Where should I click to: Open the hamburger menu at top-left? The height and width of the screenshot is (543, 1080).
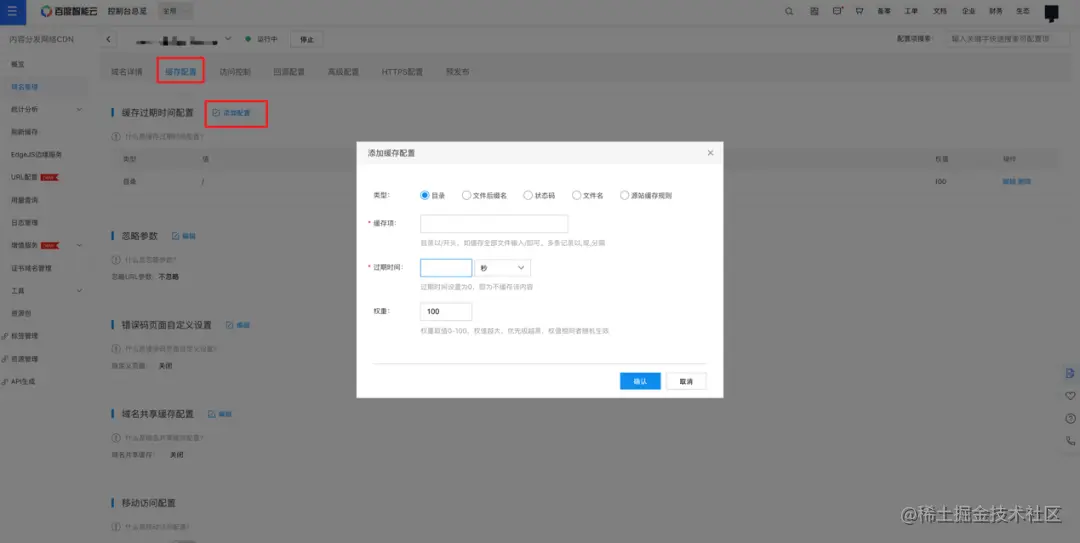[x=12, y=11]
